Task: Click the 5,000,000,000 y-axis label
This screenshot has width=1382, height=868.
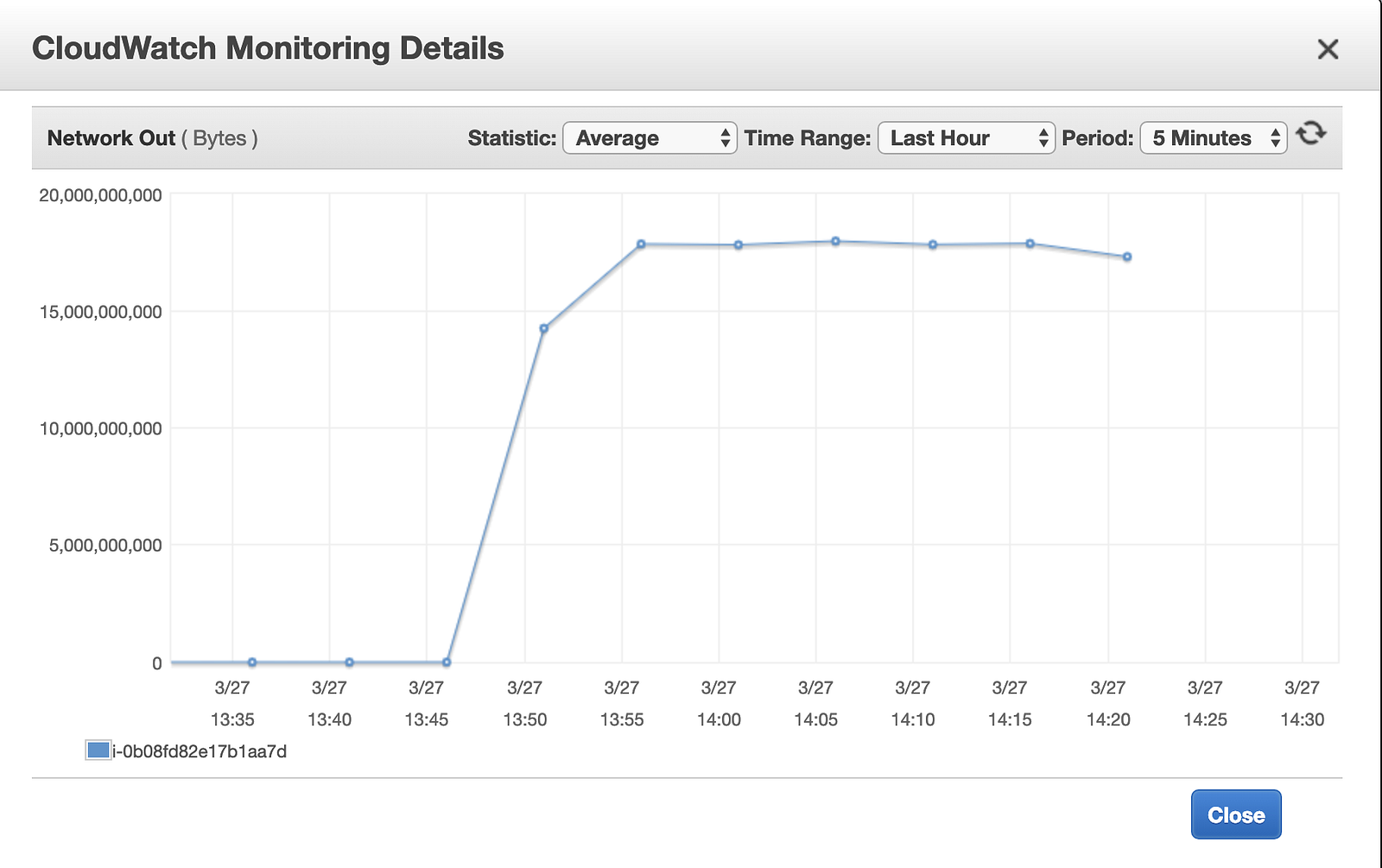Action: point(105,545)
